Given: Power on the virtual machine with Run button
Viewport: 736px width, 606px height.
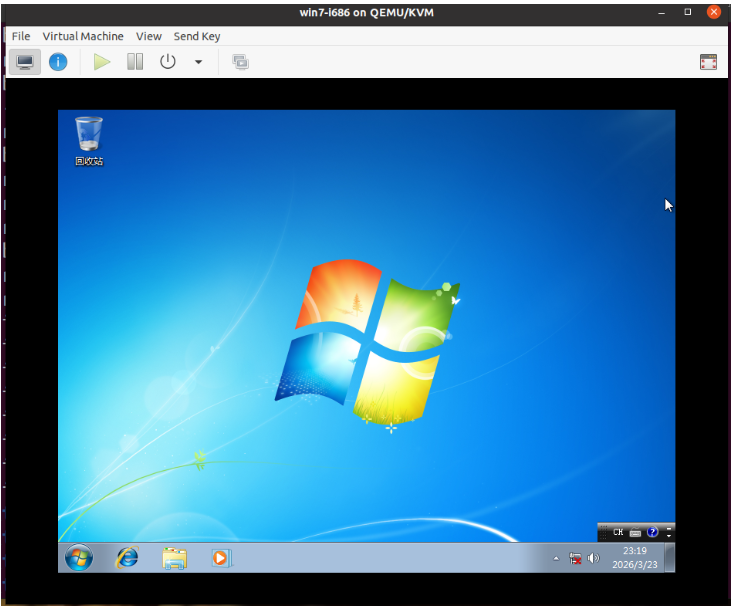Looking at the screenshot, I should click(102, 62).
